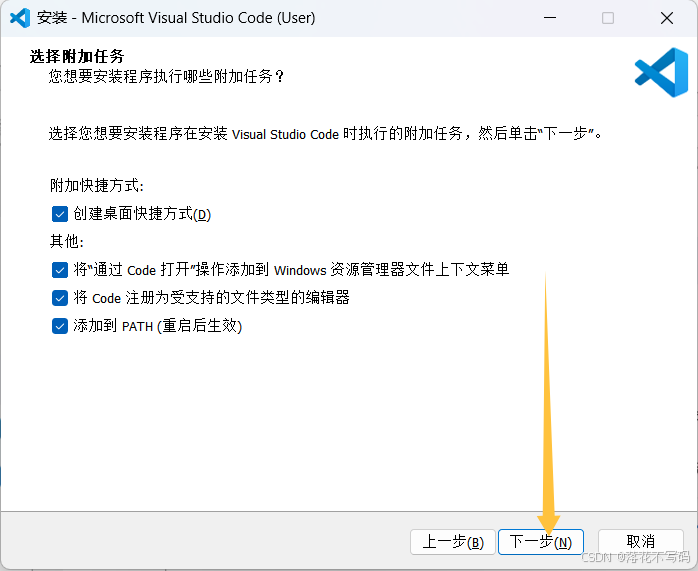Screen dimensions: 698x571
Task: Click the disabled maximize window icon
Action: tap(608, 18)
